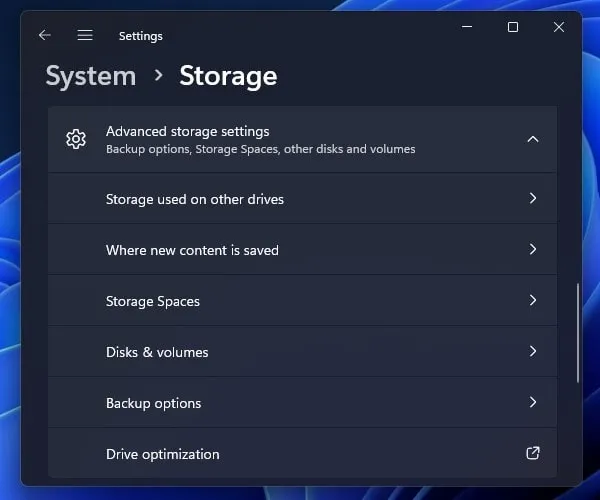The height and width of the screenshot is (500, 600).
Task: Launch Drive optimization external tool
Action: pos(302,453)
